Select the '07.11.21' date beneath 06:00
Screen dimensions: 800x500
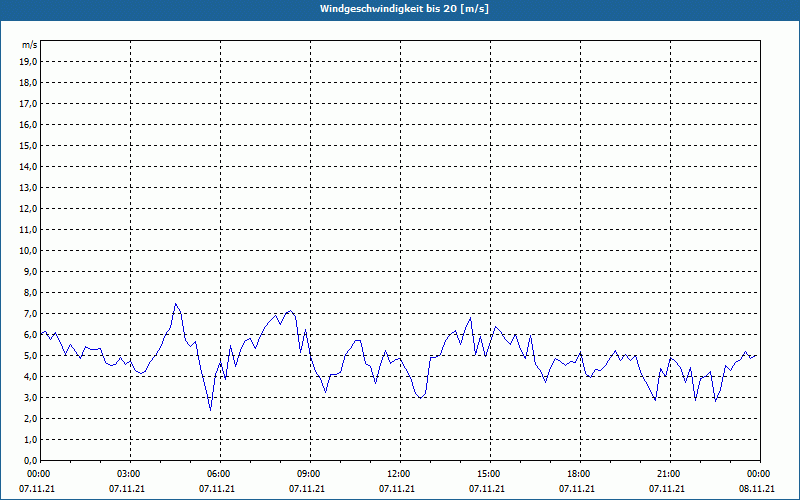click(x=217, y=489)
